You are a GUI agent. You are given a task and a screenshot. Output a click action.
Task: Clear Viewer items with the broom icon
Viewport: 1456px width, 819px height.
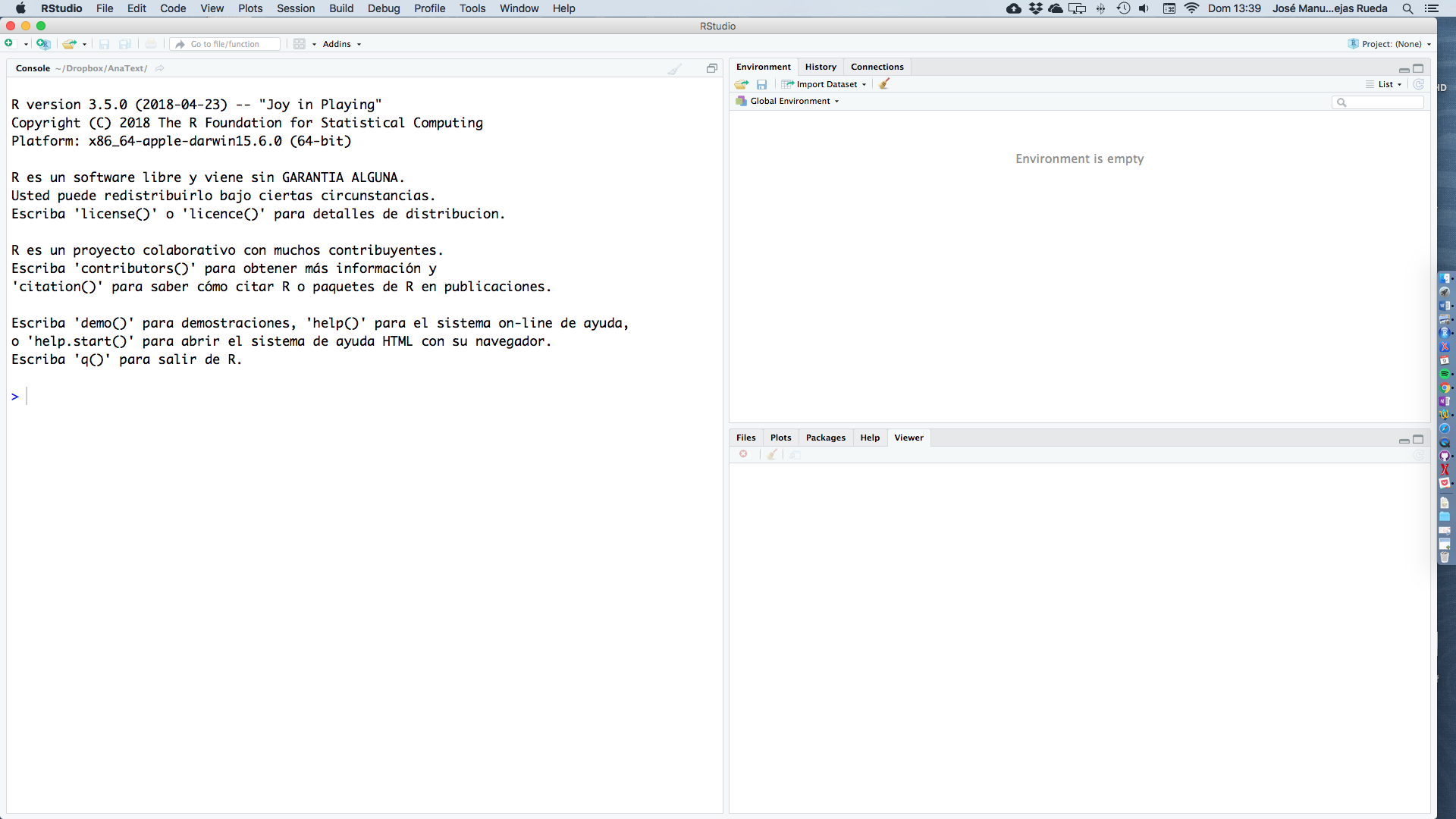772,454
